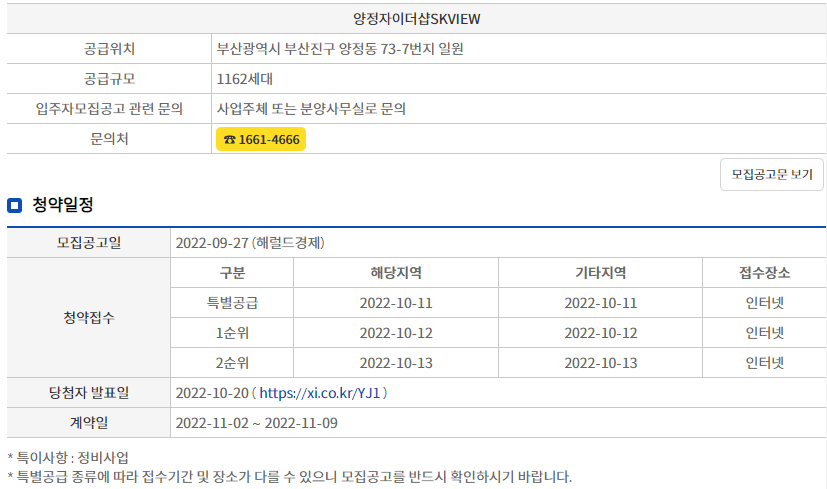827x489 pixels.
Task: Click the note 특이사항 : 정비사업
Action: pyautogui.click(x=68, y=457)
